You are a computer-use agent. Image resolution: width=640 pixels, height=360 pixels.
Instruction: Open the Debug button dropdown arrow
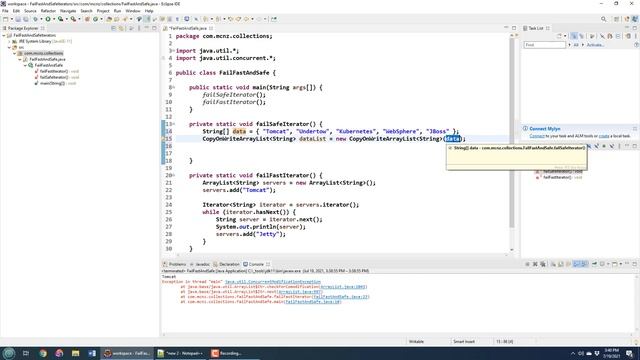(x=41, y=19)
